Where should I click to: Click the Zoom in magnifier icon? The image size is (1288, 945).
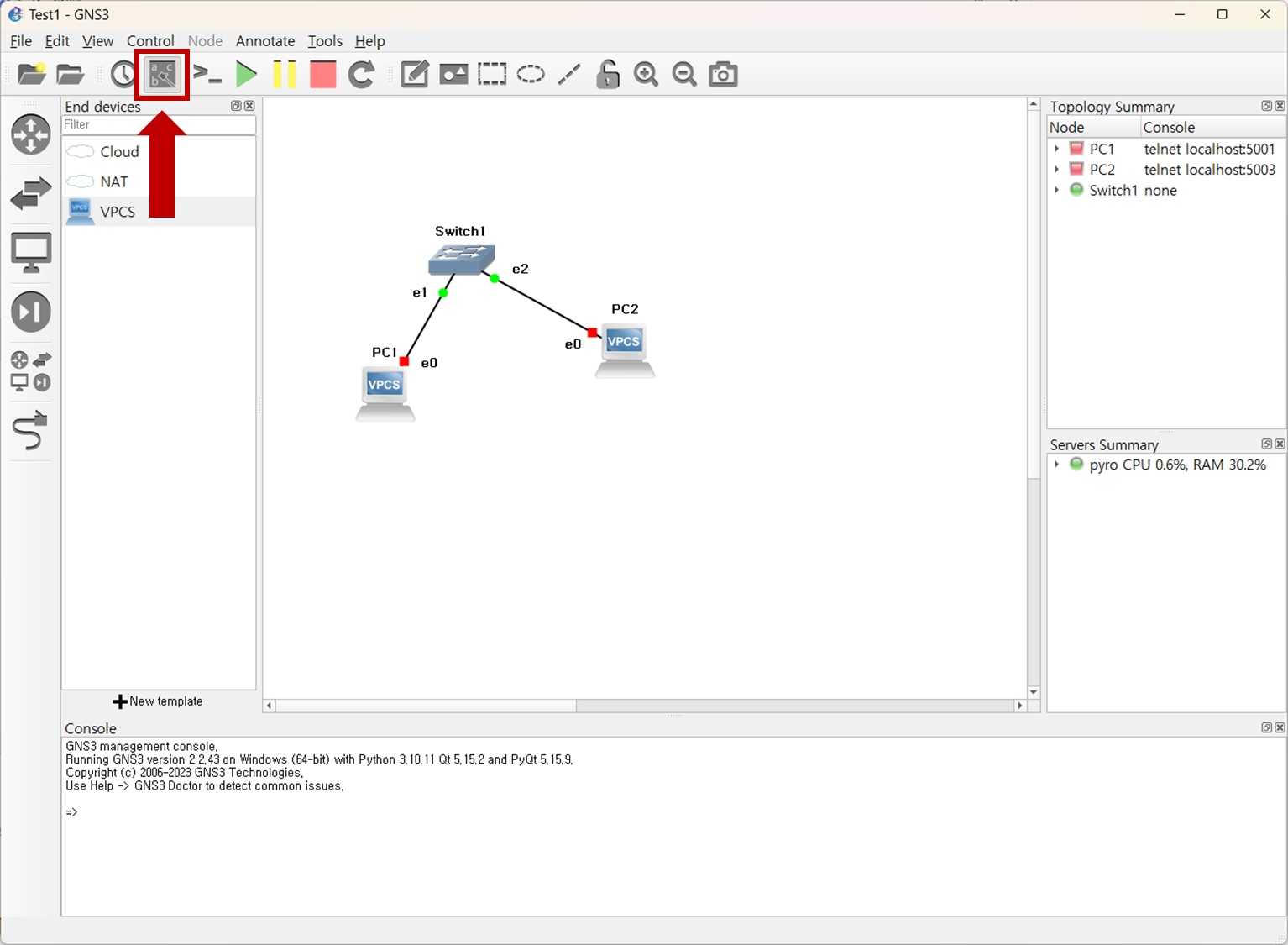pos(646,74)
